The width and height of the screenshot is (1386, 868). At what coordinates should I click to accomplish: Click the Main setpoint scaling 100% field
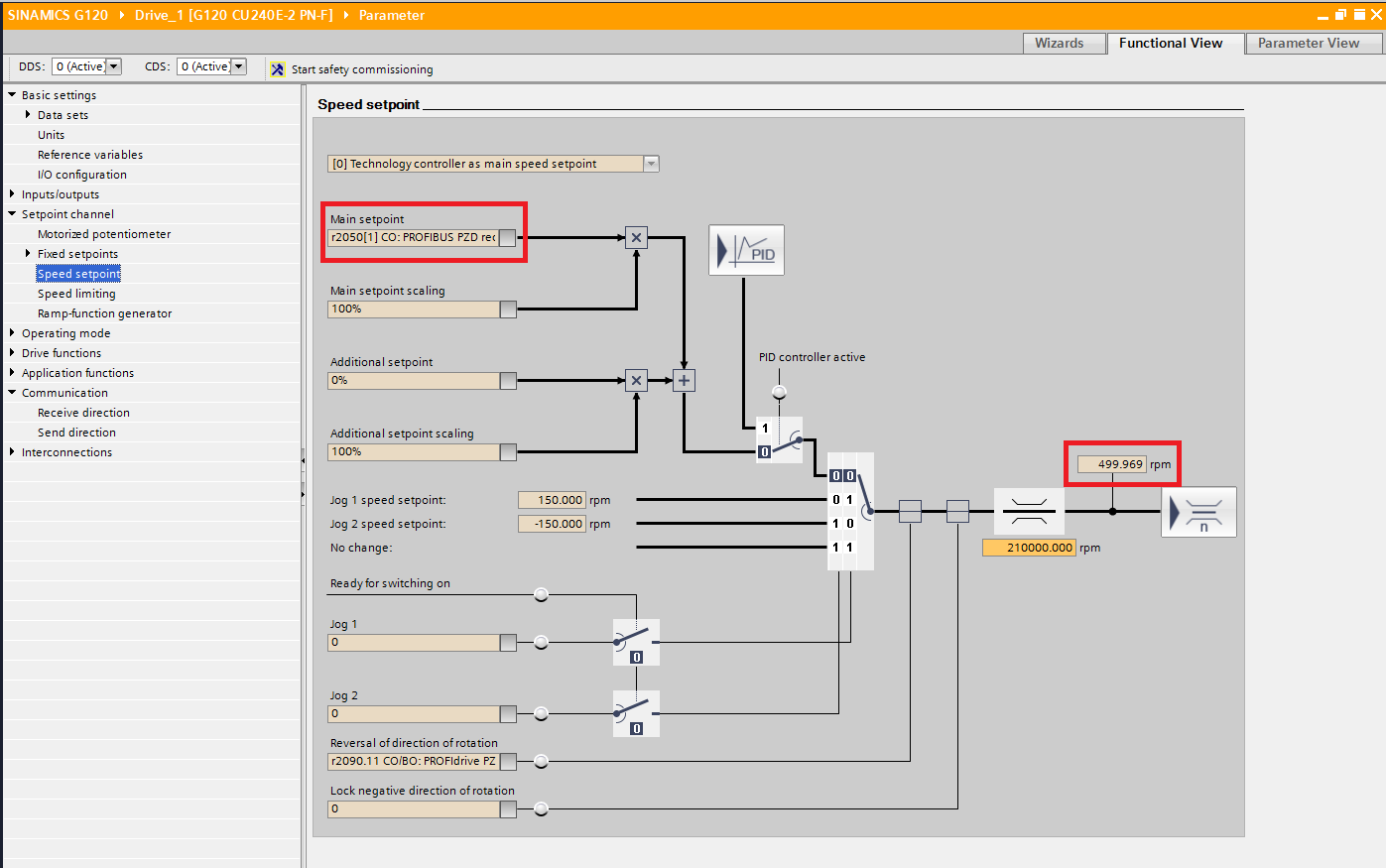(x=414, y=310)
